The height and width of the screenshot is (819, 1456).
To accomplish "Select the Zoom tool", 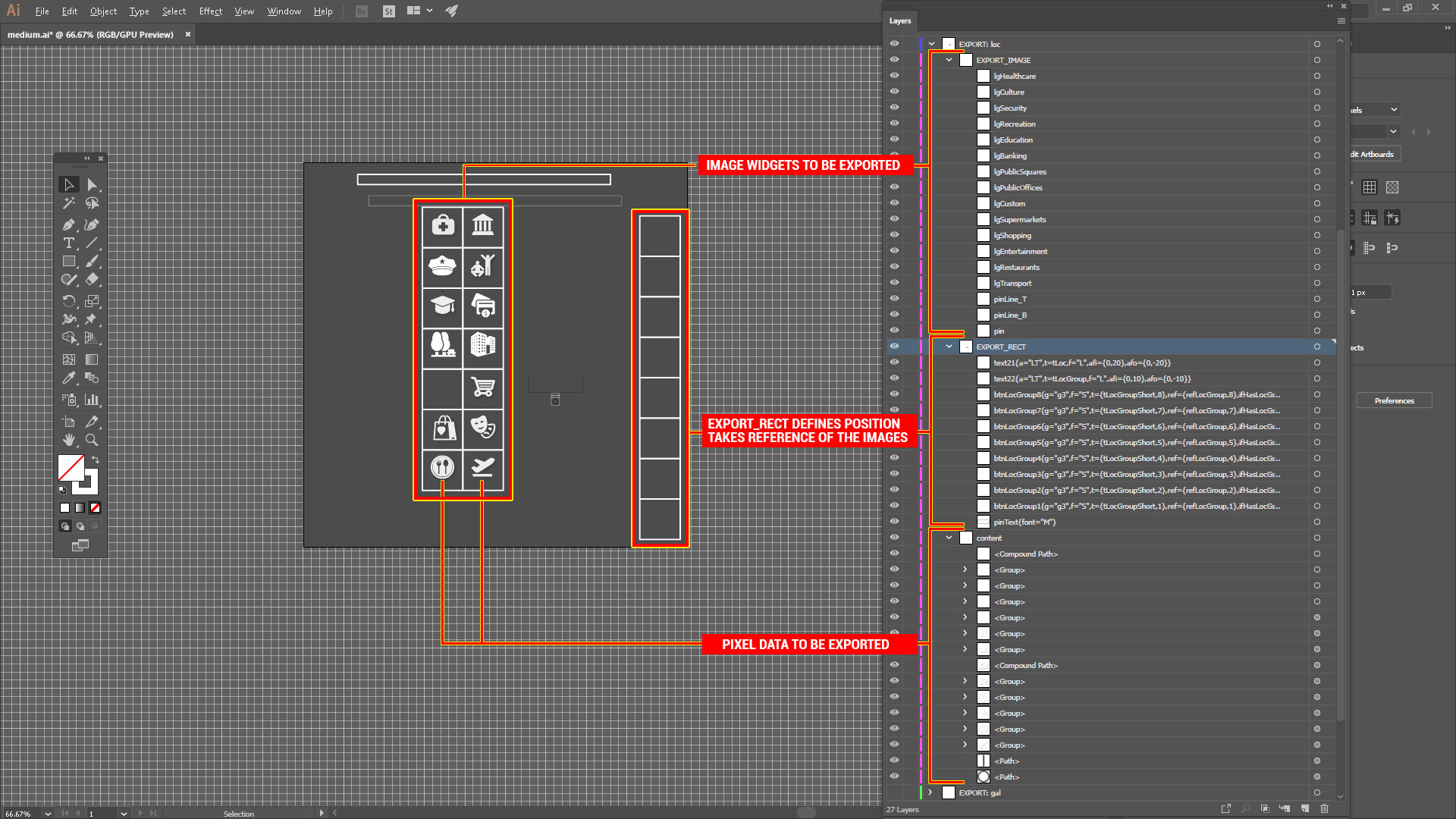I will point(92,440).
